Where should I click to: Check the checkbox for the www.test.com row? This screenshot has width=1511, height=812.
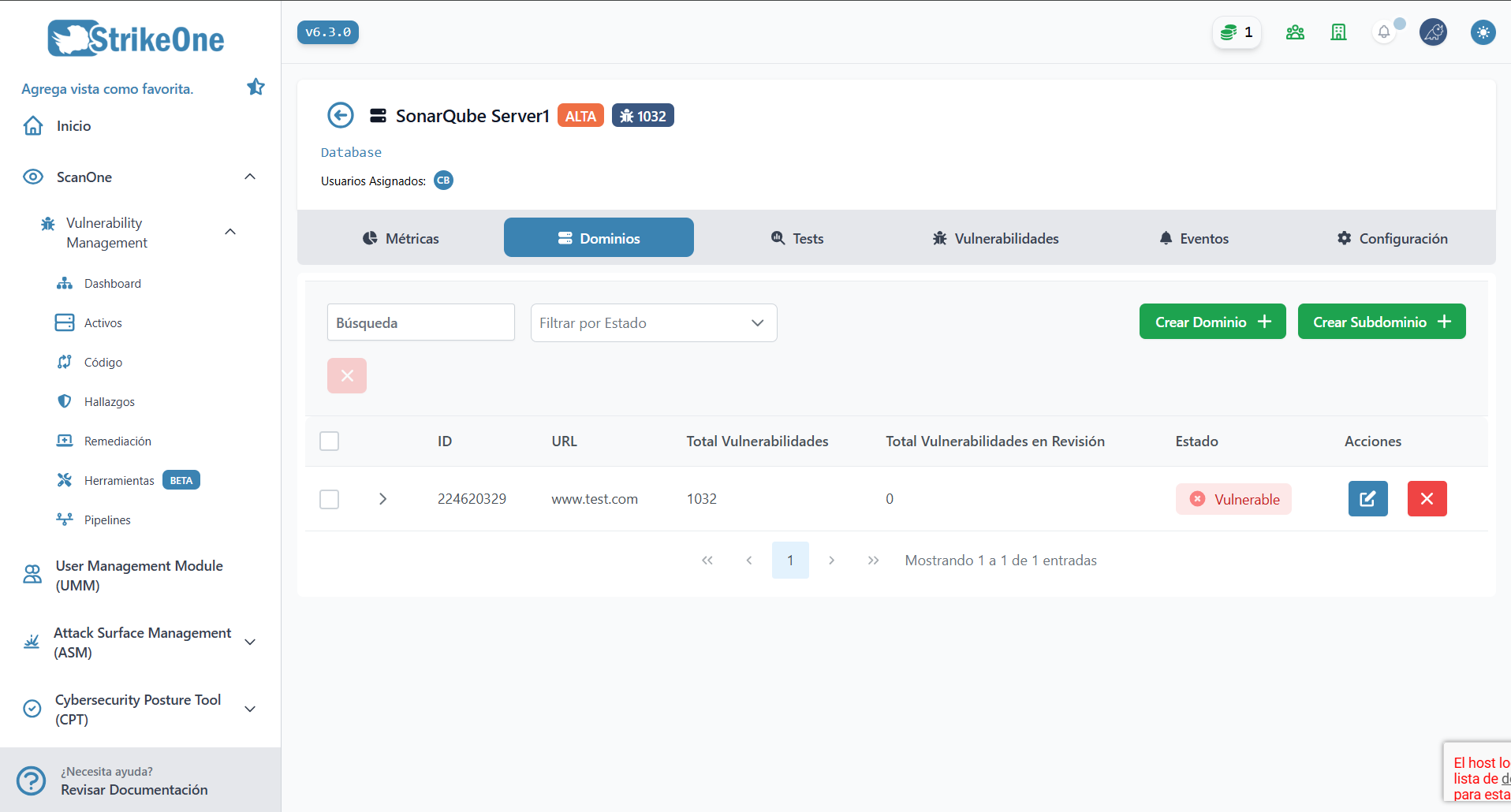click(329, 498)
